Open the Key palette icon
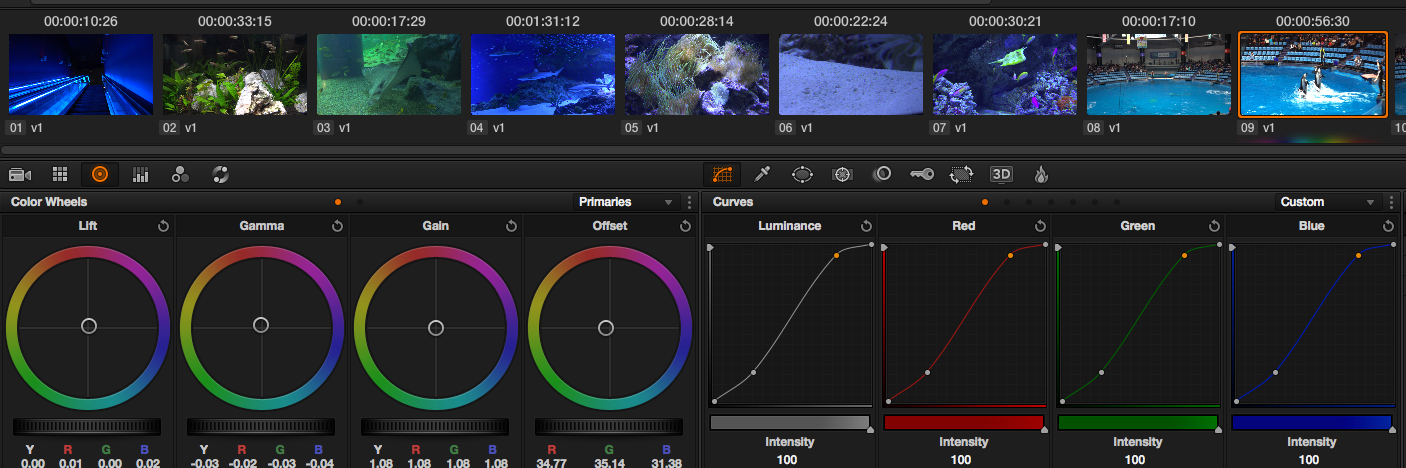1406x468 pixels. tap(921, 174)
